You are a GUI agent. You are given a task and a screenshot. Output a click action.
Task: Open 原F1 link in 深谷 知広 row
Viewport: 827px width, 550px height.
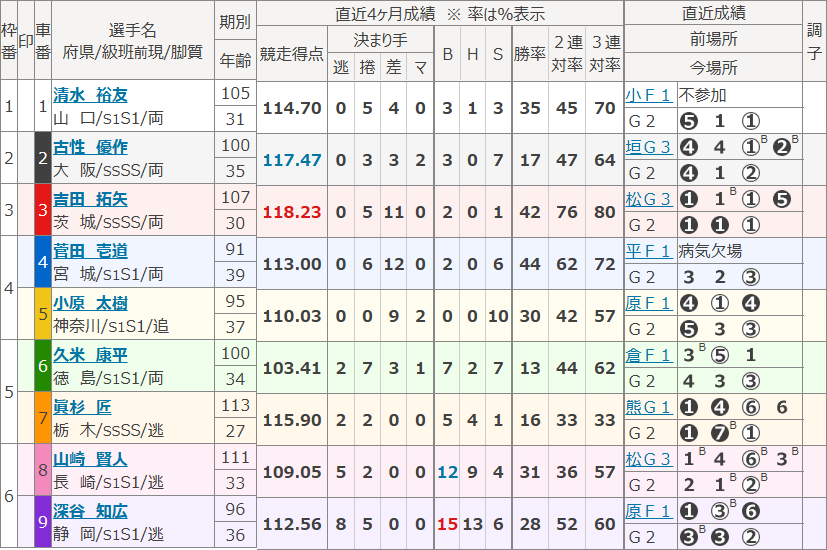point(648,512)
